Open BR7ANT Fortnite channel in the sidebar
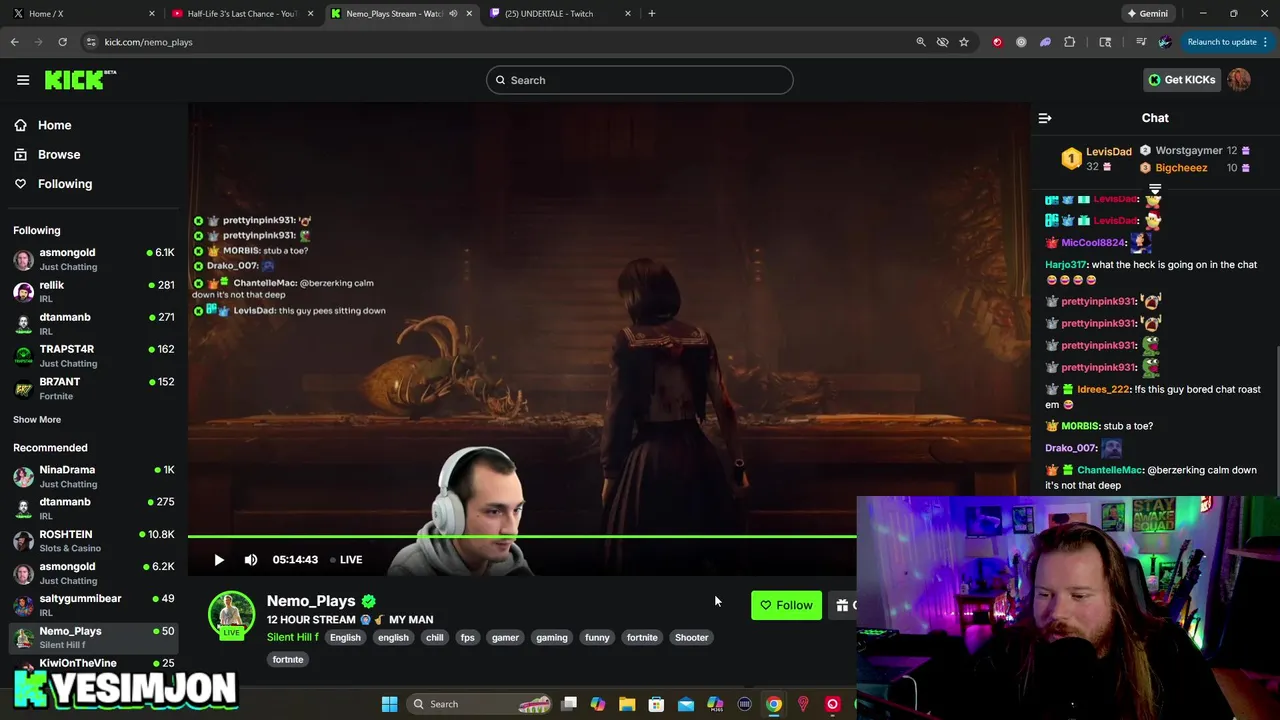Image resolution: width=1280 pixels, height=720 pixels. click(x=94, y=388)
